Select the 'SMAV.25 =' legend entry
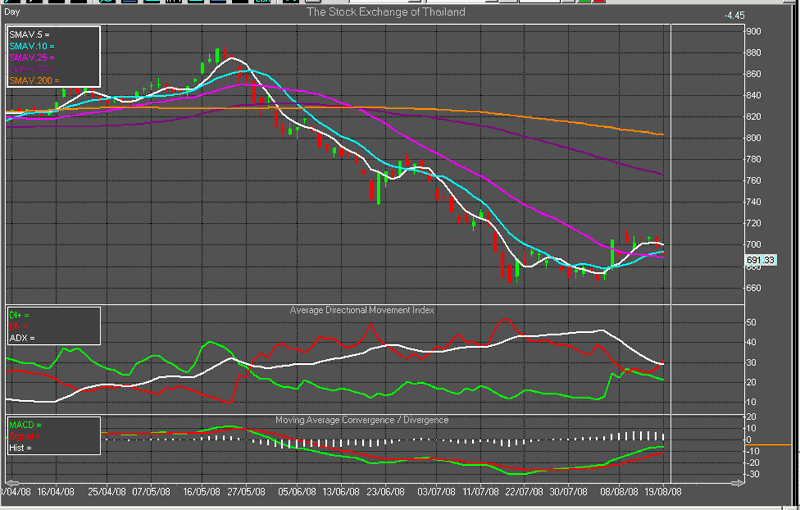 [32, 58]
